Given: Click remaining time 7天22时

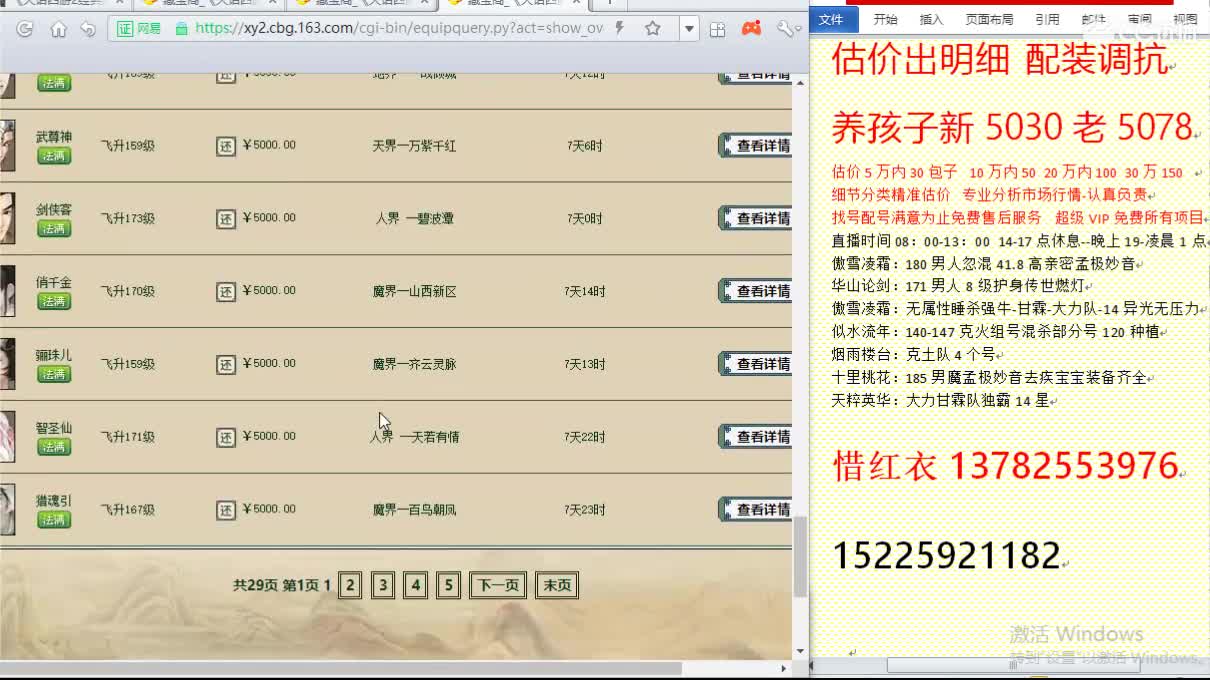Looking at the screenshot, I should 584,437.
